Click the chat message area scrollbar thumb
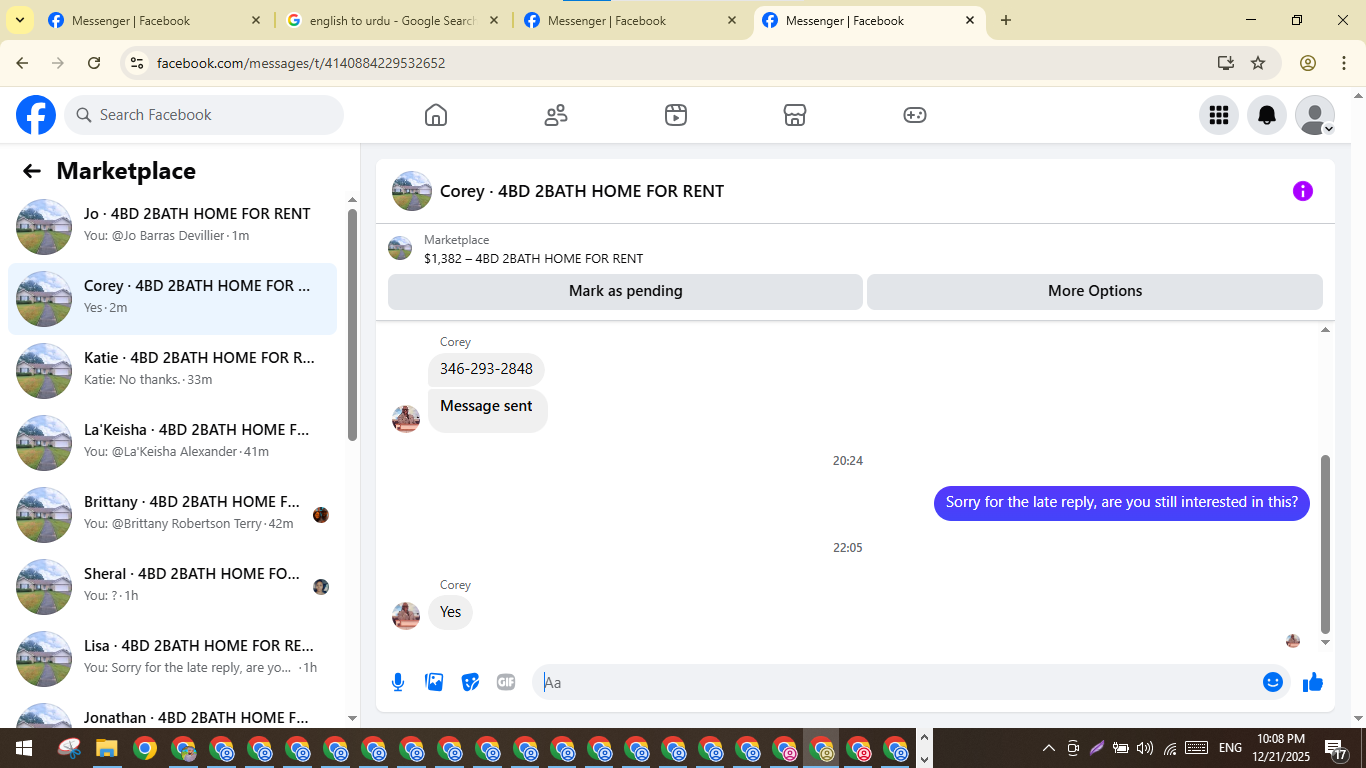 coord(1326,544)
